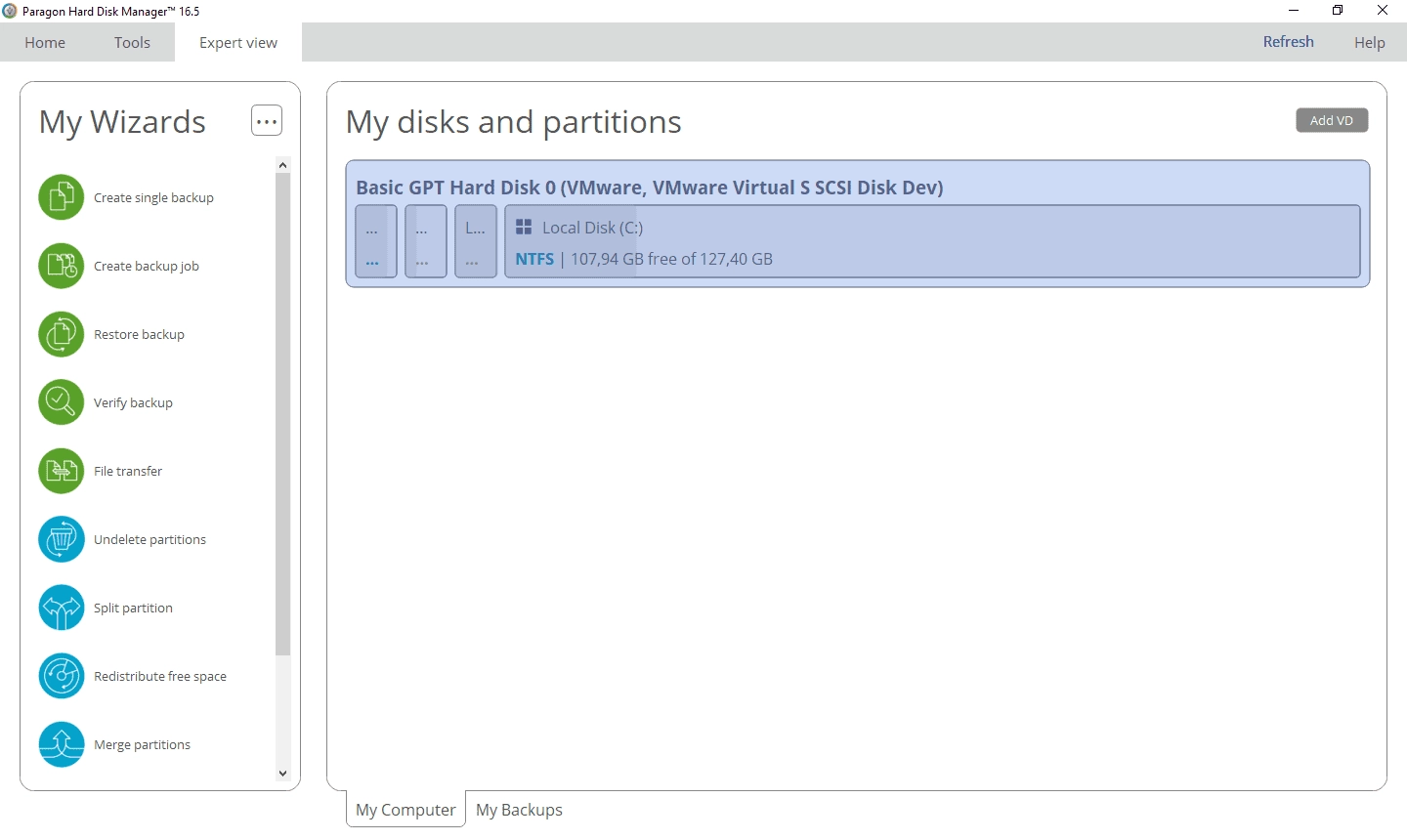Close the Paragon Hard Disk Manager window
This screenshot has width=1407, height=840.
pos(1383,11)
